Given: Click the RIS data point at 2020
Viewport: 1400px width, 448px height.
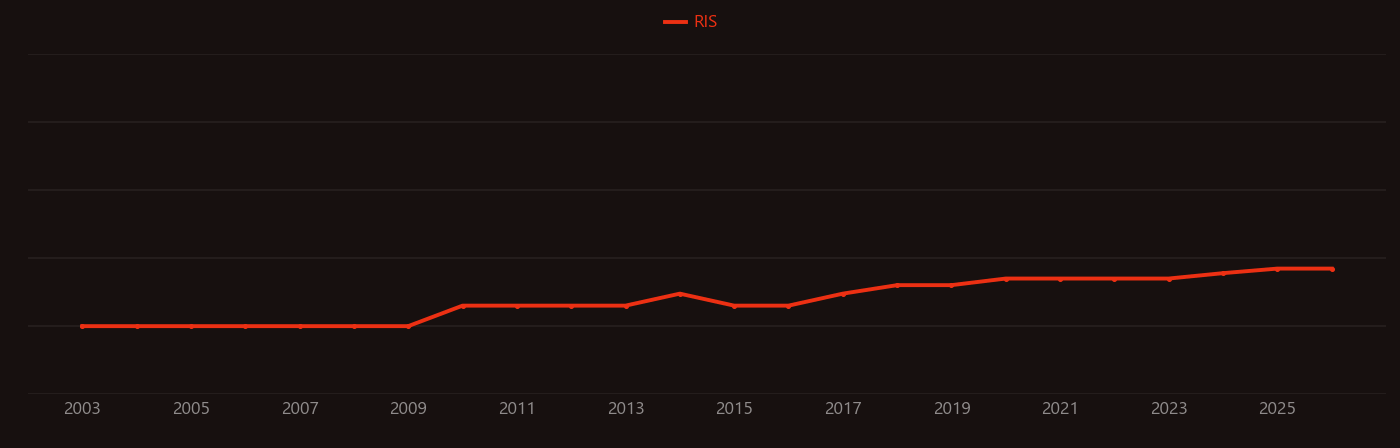Looking at the screenshot, I should tap(1006, 279).
